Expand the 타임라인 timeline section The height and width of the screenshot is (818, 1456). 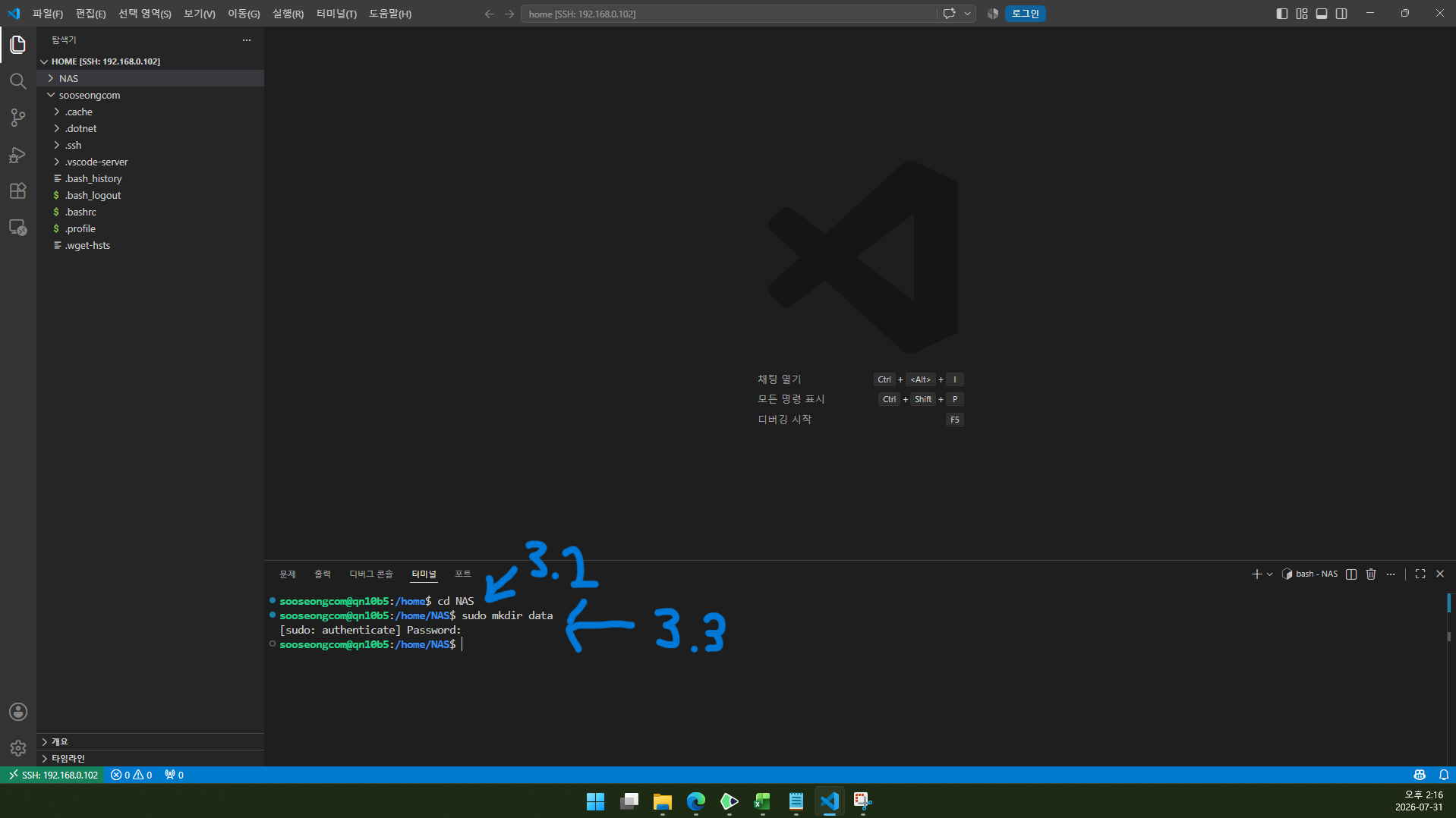(150, 758)
